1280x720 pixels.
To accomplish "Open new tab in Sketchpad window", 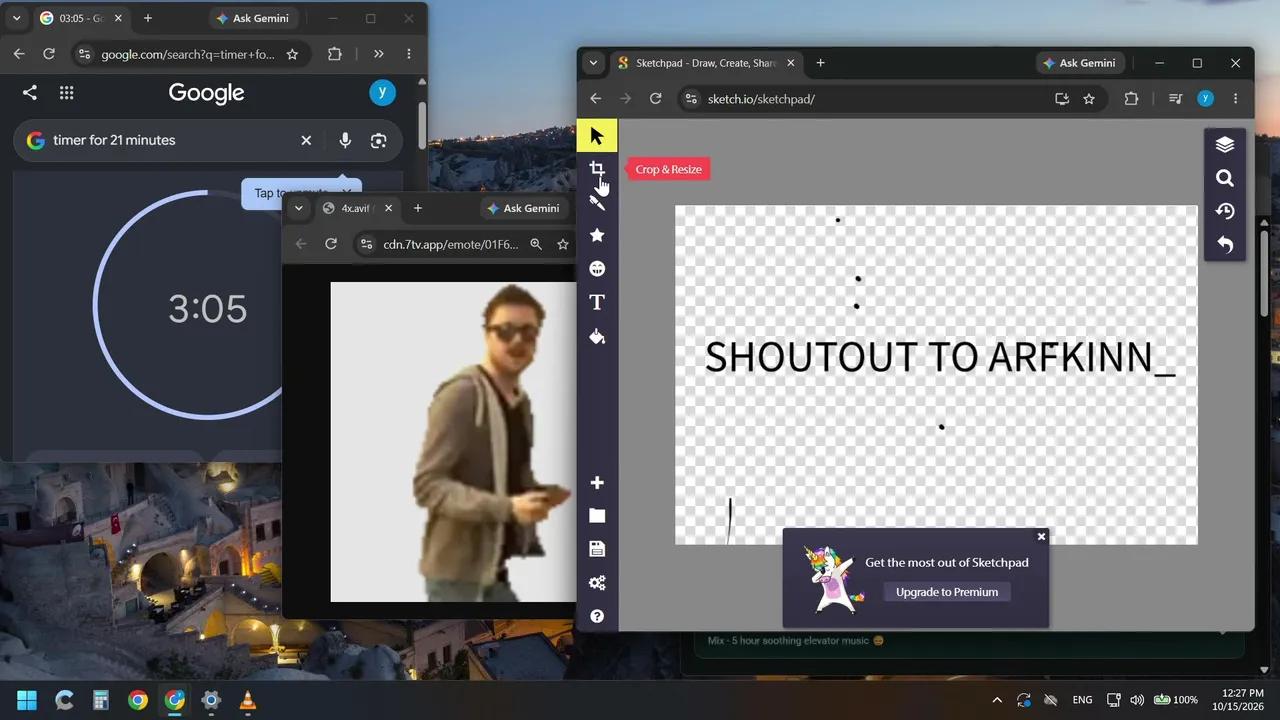I will click(x=821, y=63).
